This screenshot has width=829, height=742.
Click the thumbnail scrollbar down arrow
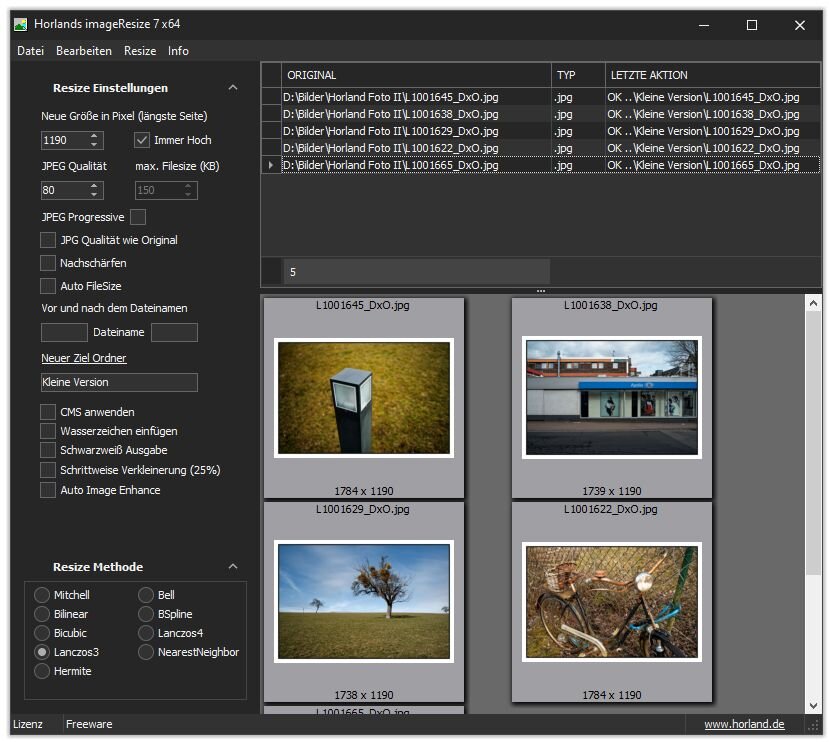(x=813, y=706)
